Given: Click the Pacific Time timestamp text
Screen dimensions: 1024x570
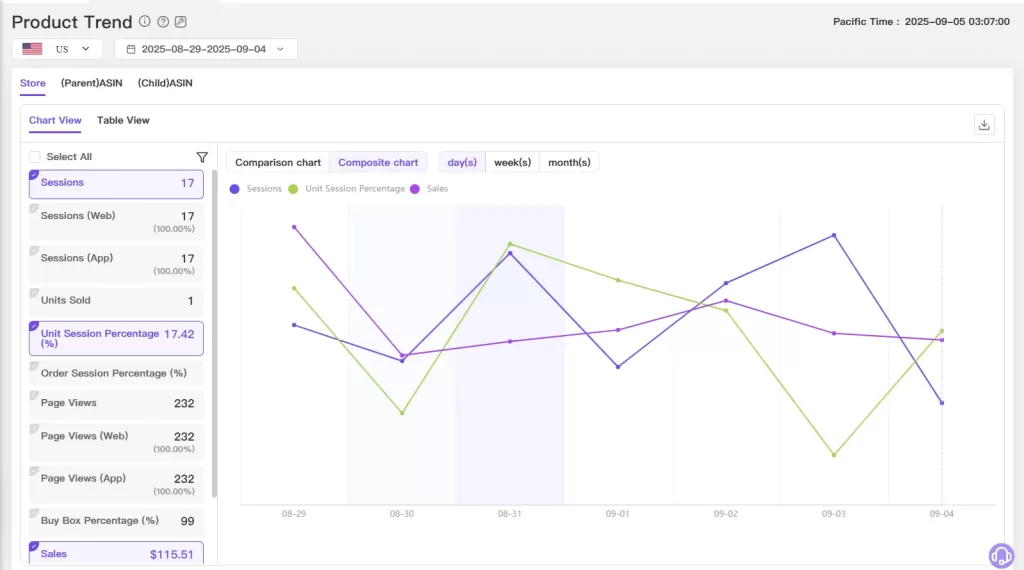Looking at the screenshot, I should click(921, 22).
